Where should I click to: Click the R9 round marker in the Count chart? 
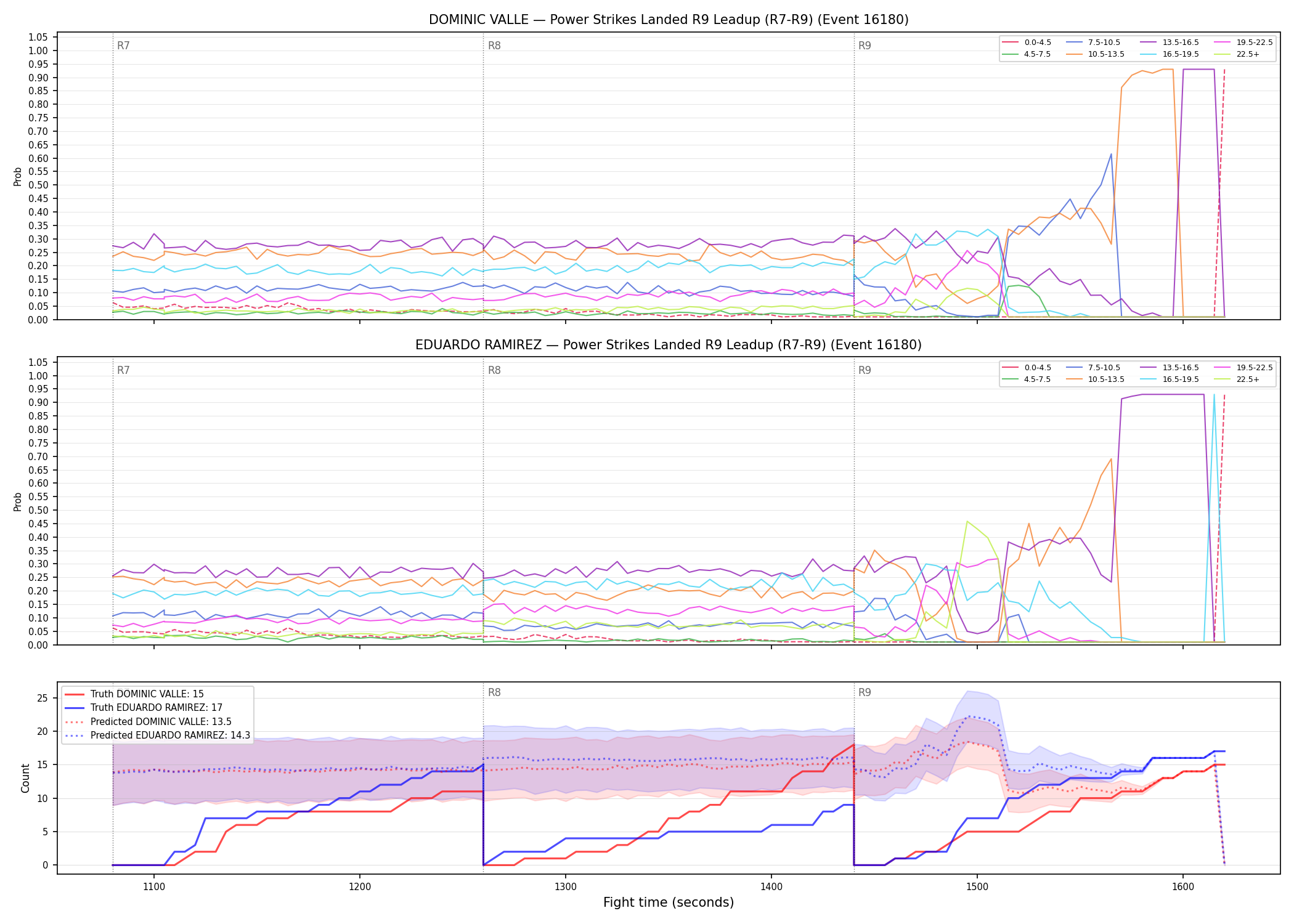(865, 693)
